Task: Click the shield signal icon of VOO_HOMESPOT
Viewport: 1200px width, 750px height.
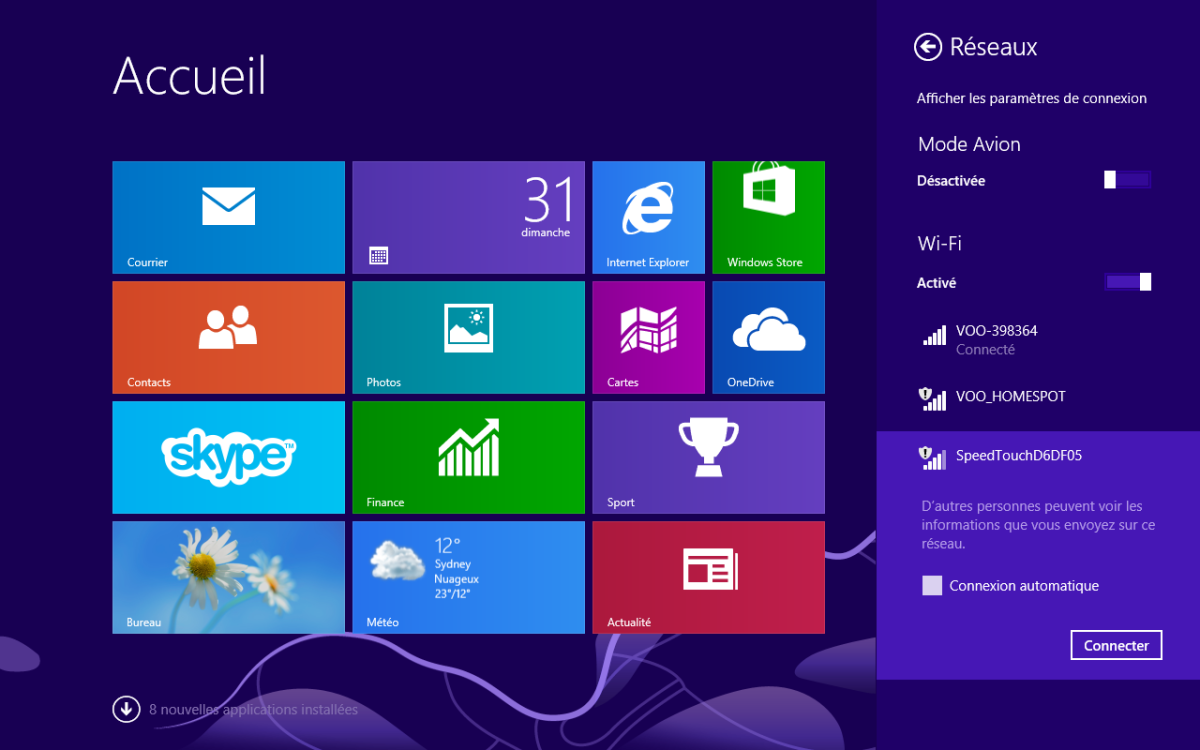Action: coord(932,398)
